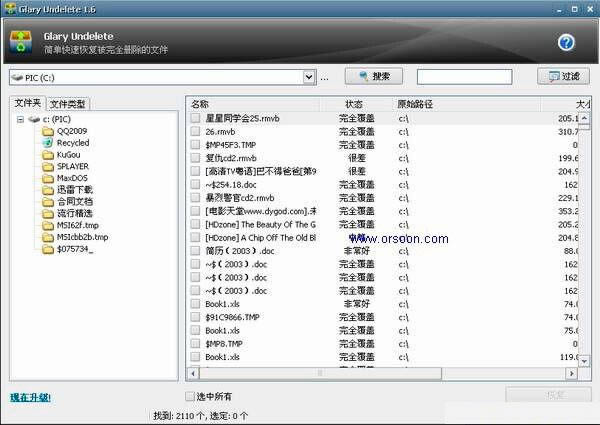This screenshot has width=600, height=425.
Task: Click the SPLAYER folder icon
Action: pos(48,167)
